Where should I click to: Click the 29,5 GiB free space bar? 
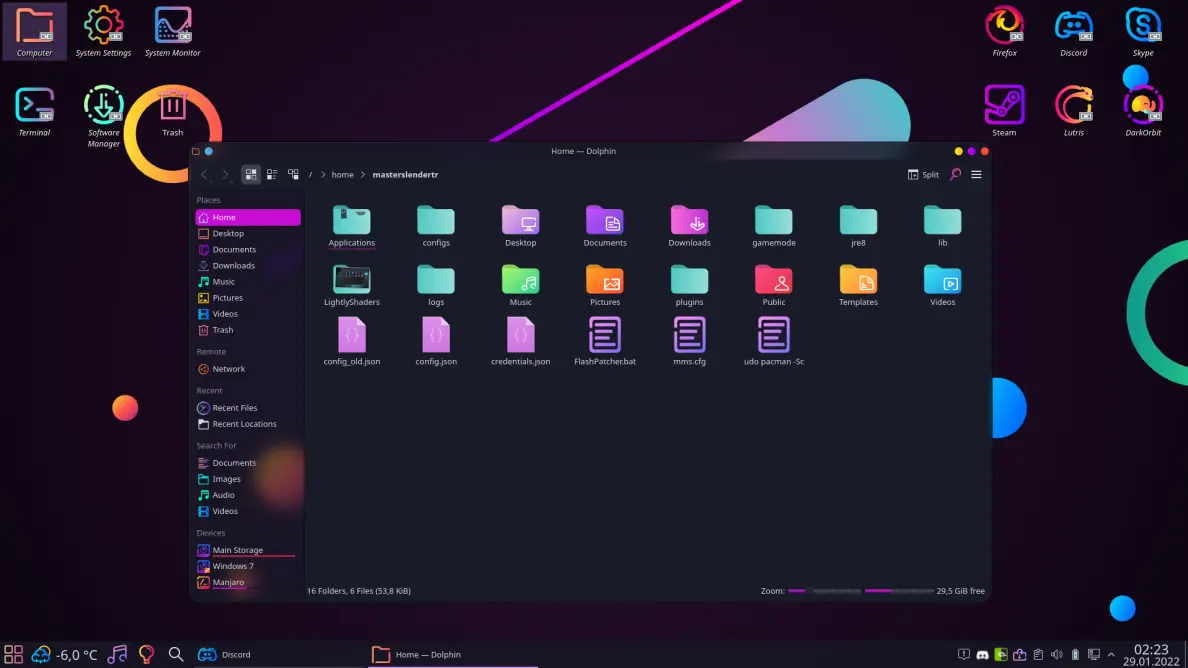(x=899, y=591)
